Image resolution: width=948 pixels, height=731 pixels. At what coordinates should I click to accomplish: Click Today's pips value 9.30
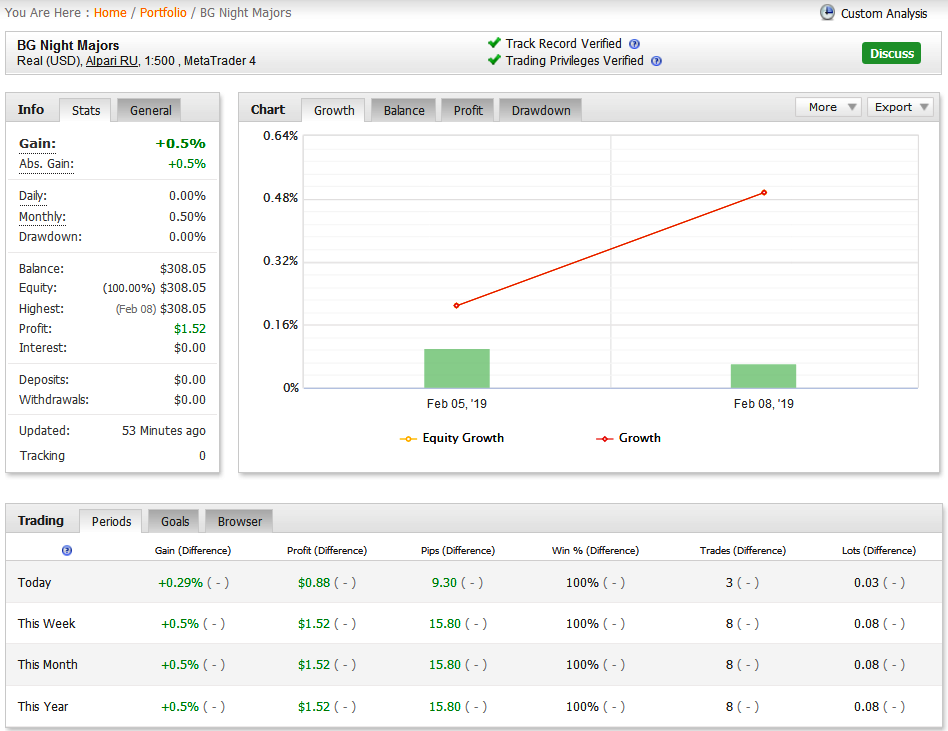pyautogui.click(x=444, y=583)
